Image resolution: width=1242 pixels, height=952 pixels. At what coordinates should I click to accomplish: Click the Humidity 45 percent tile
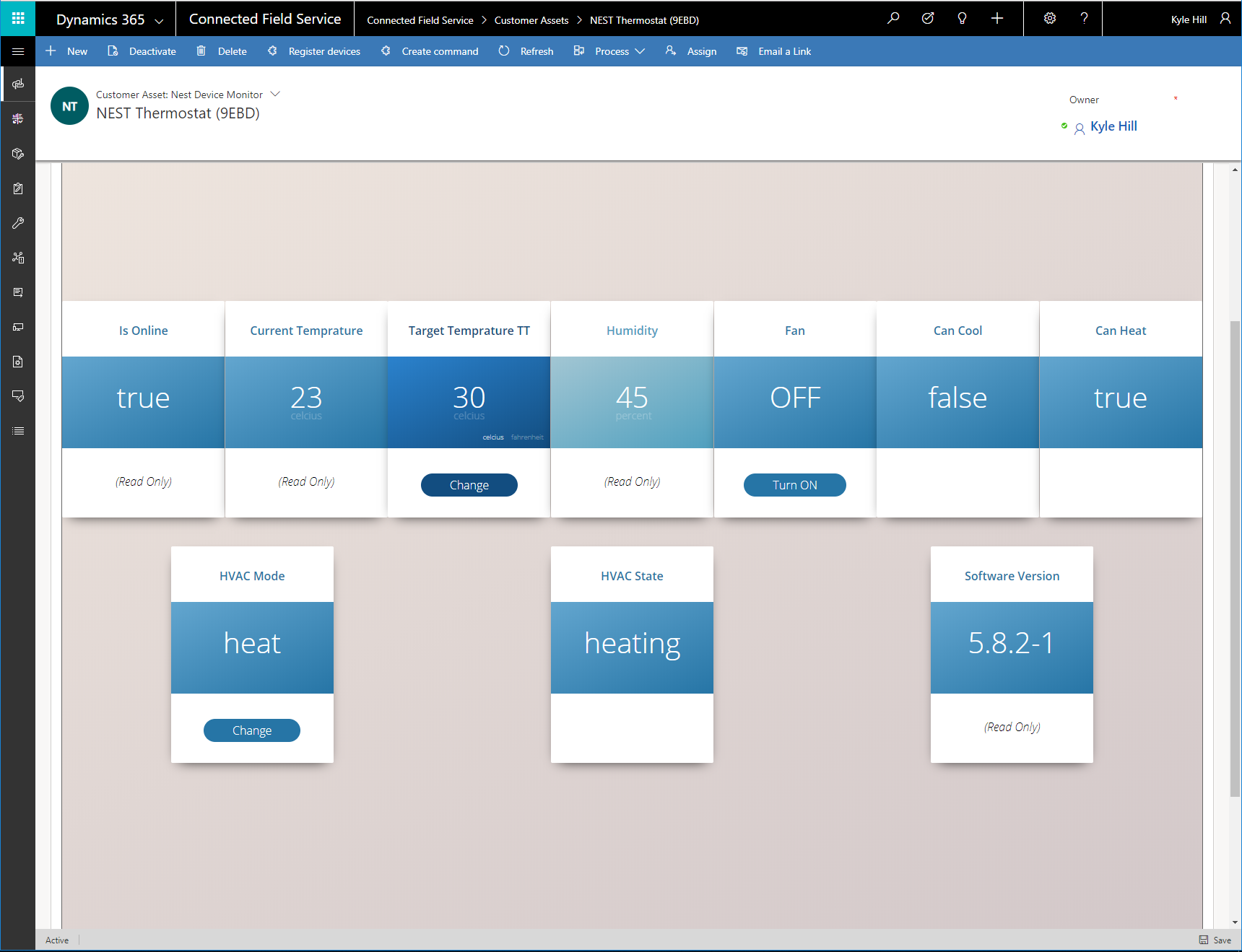pyautogui.click(x=632, y=402)
